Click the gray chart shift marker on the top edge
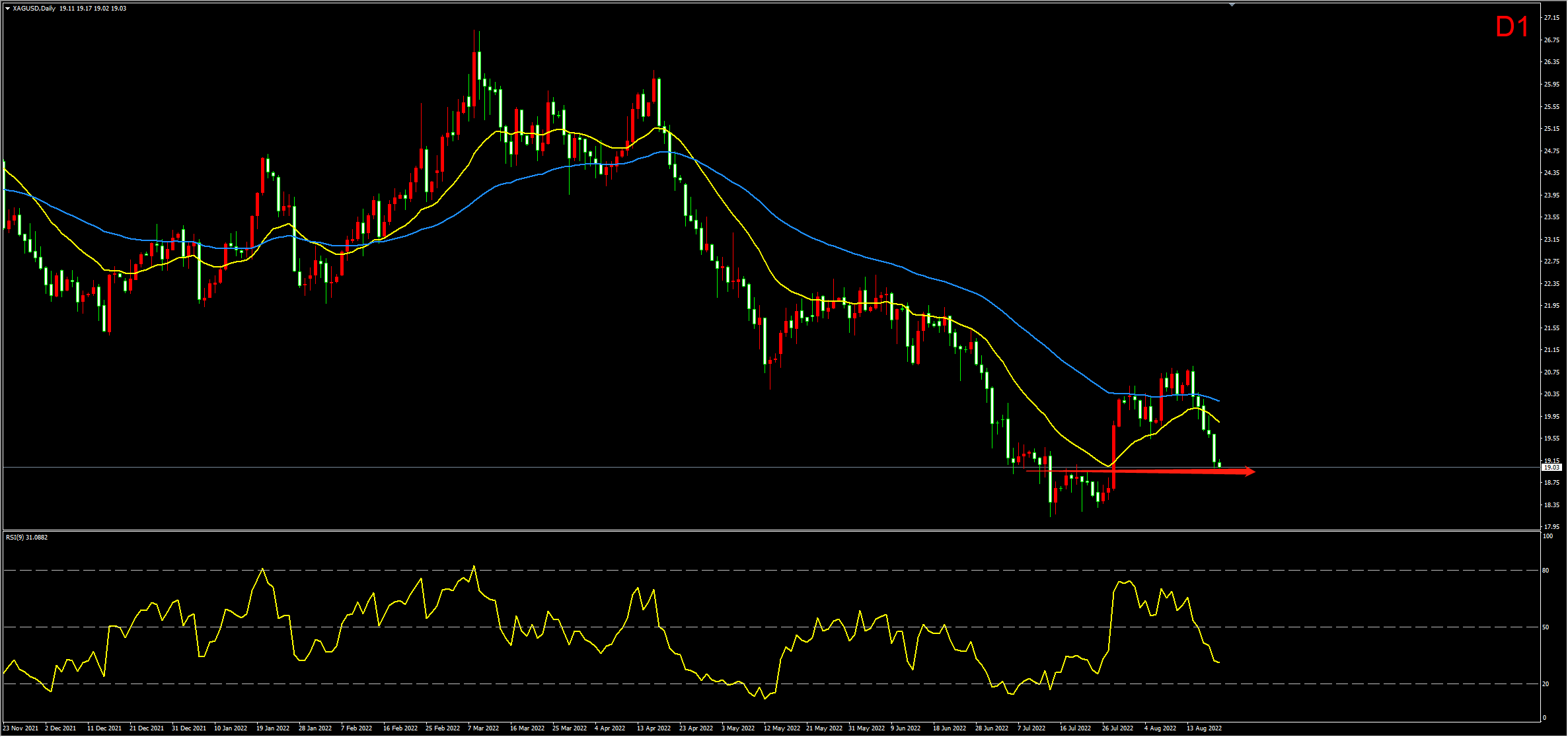The height and width of the screenshot is (737, 1568). [x=1232, y=5]
